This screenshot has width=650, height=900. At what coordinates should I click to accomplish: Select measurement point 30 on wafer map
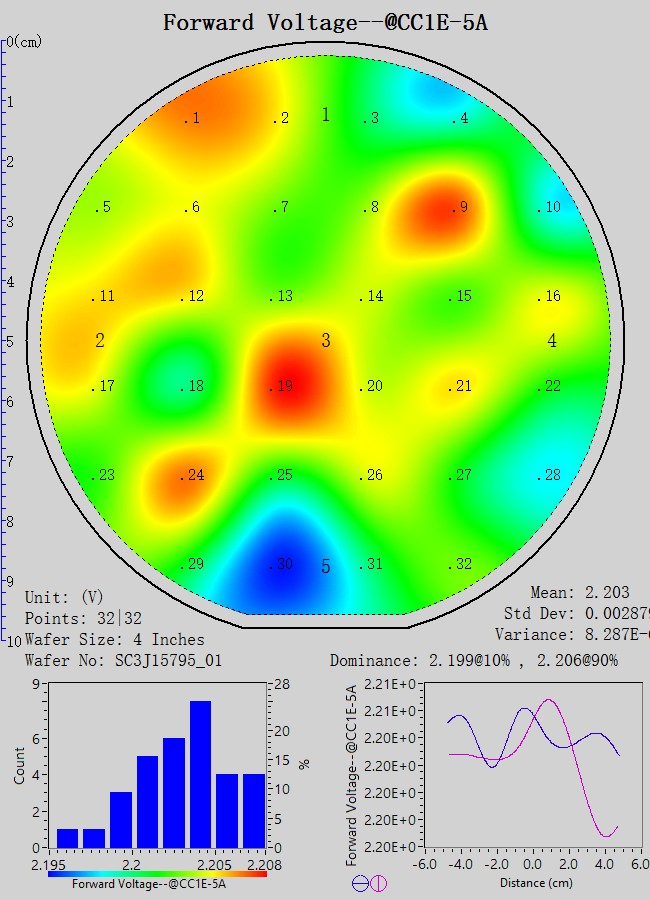282,565
